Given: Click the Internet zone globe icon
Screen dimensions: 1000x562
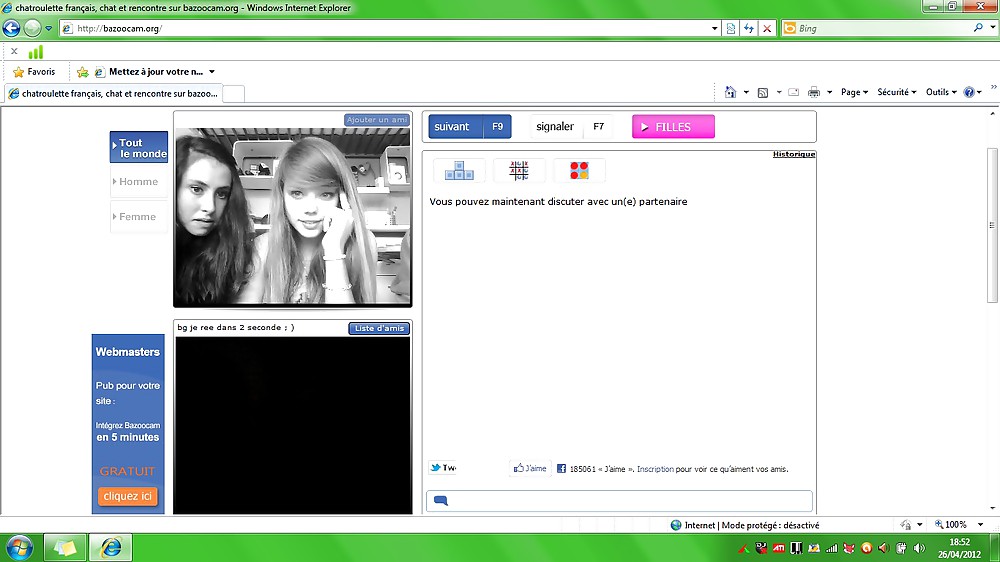Looking at the screenshot, I should point(676,525).
